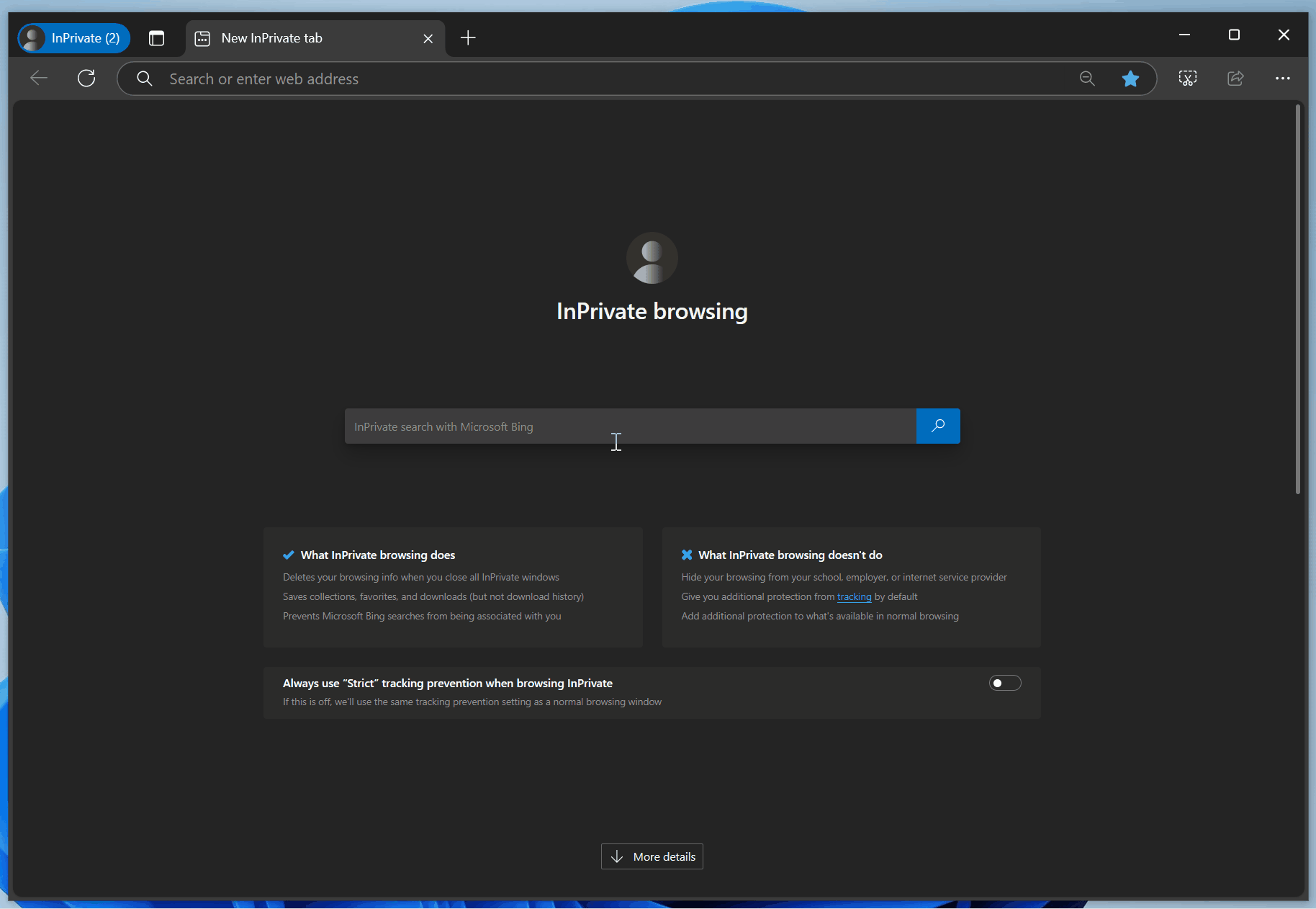The height and width of the screenshot is (909, 1316).
Task: Click the blue favorites star icon
Action: coord(1130,79)
